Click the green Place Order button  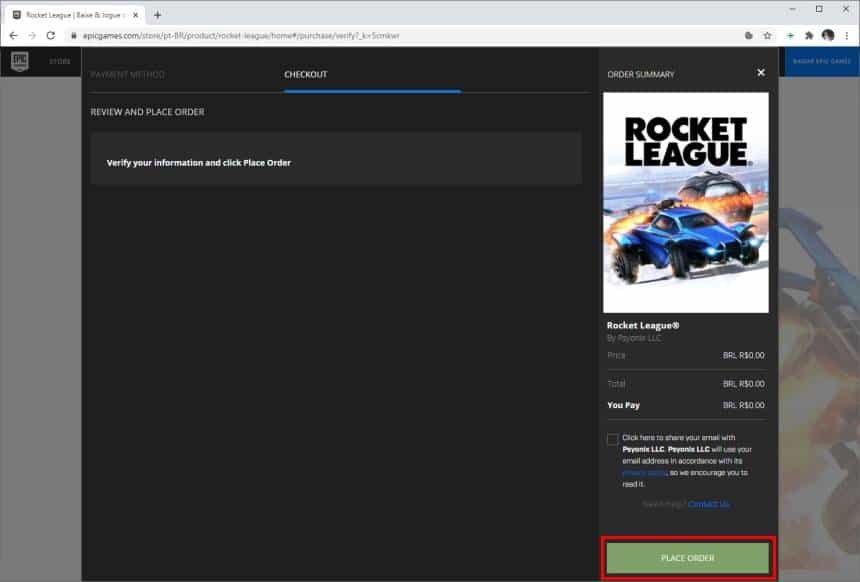688,558
